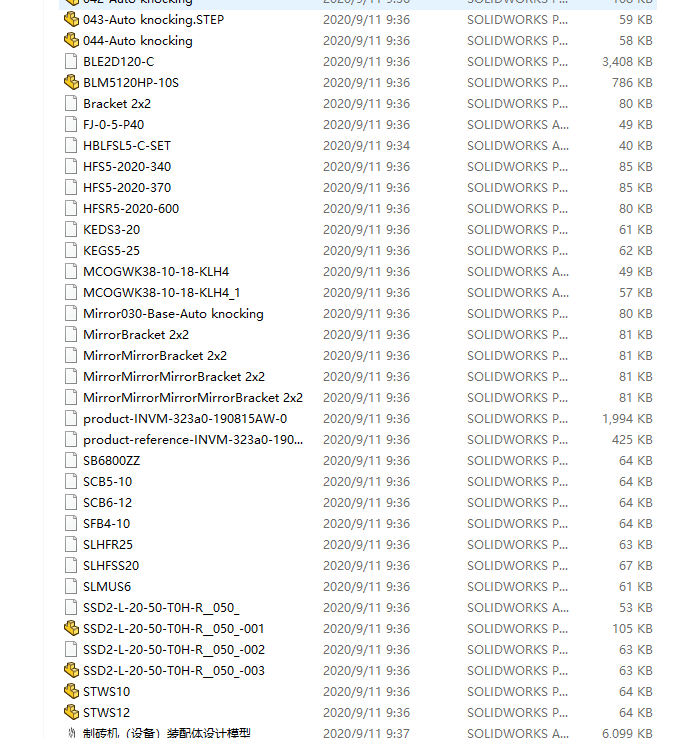This screenshot has width=688, height=738.
Task: Select file name BLE2D120-C
Action: [x=119, y=62]
